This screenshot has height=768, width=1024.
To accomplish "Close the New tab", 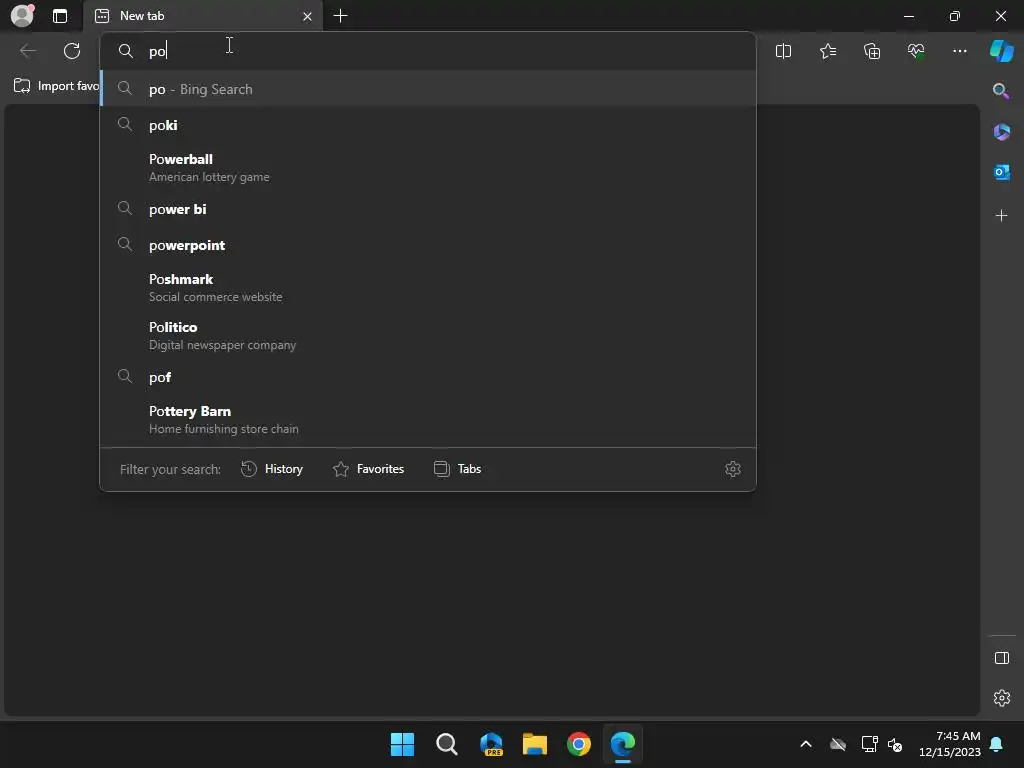I will coord(307,16).
